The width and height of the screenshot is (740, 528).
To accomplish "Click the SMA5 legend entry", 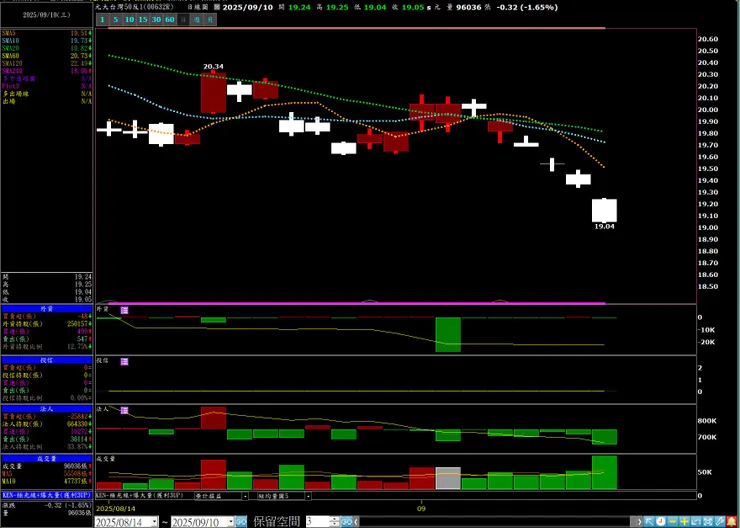I will (x=46, y=34).
